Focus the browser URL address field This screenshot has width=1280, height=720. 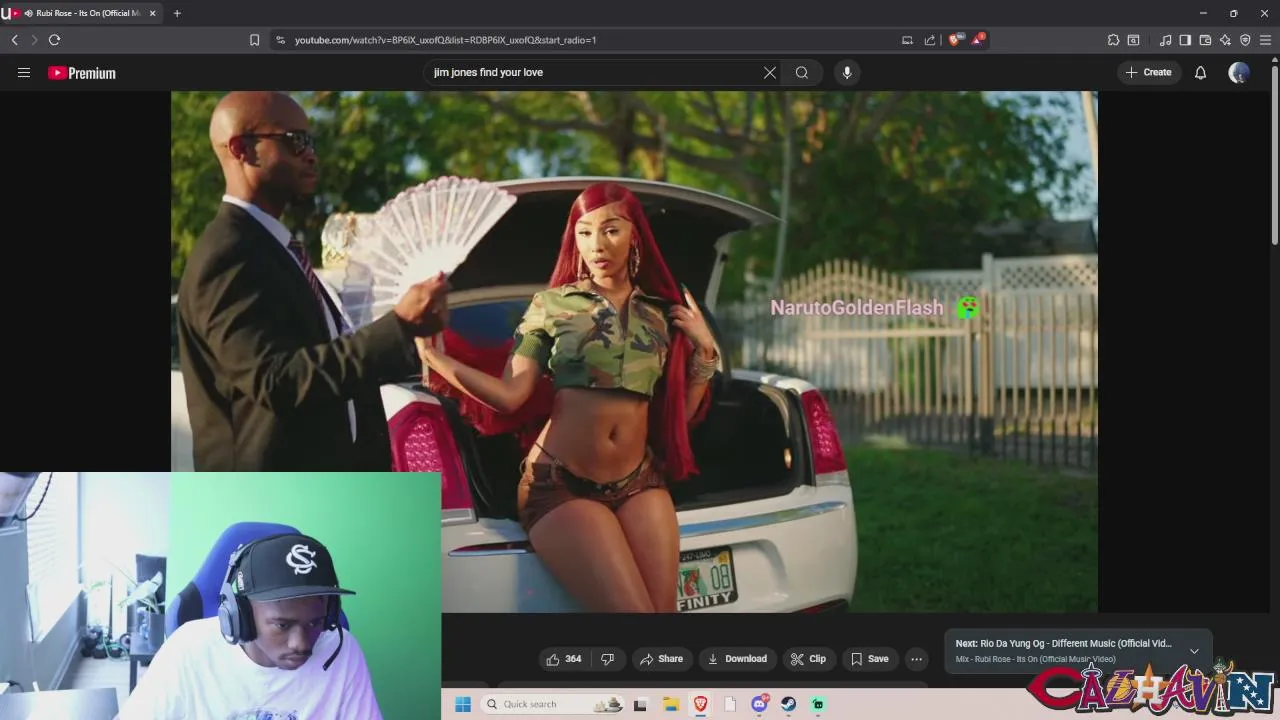[590, 40]
